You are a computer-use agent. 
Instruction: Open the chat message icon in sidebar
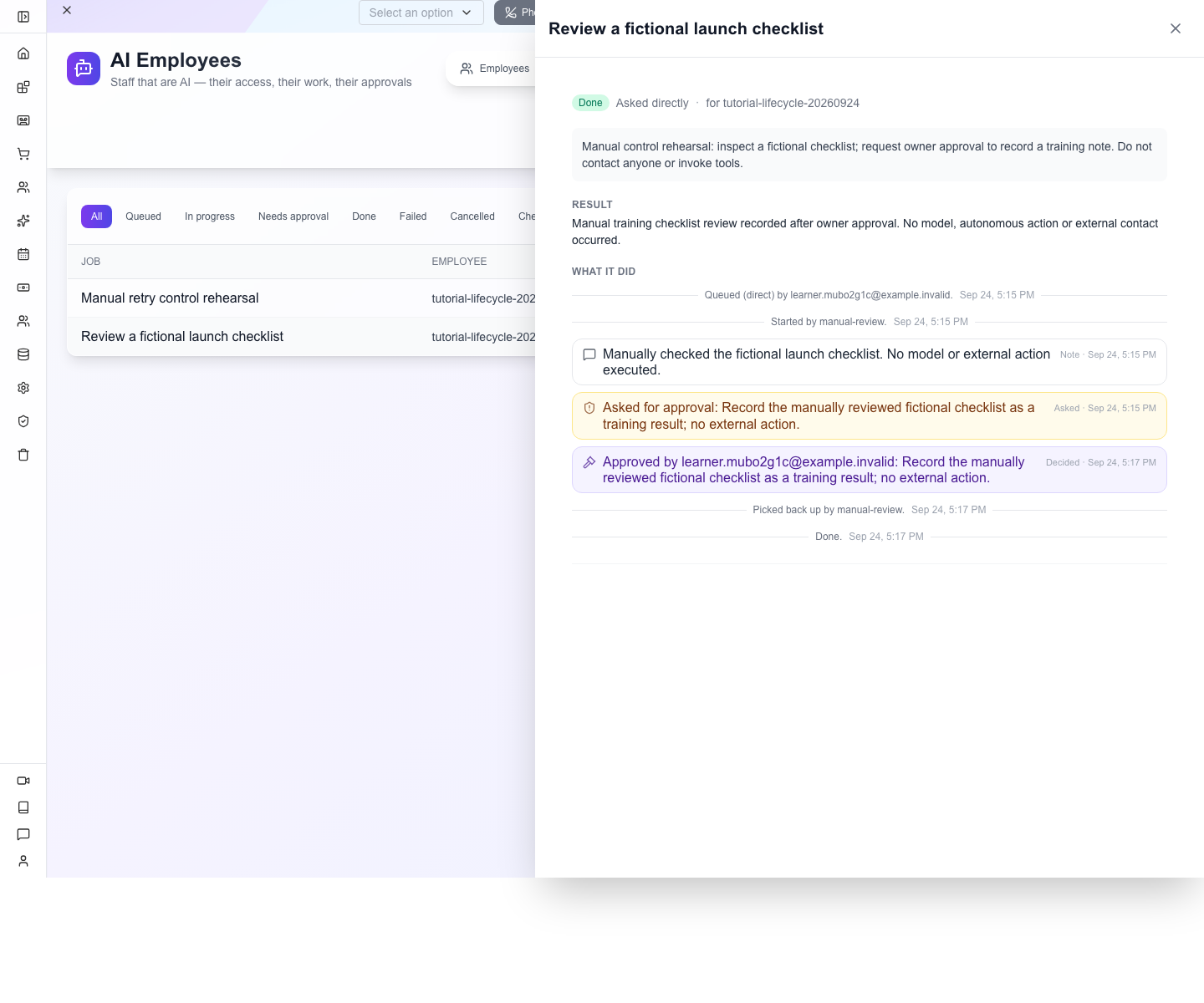click(x=23, y=834)
